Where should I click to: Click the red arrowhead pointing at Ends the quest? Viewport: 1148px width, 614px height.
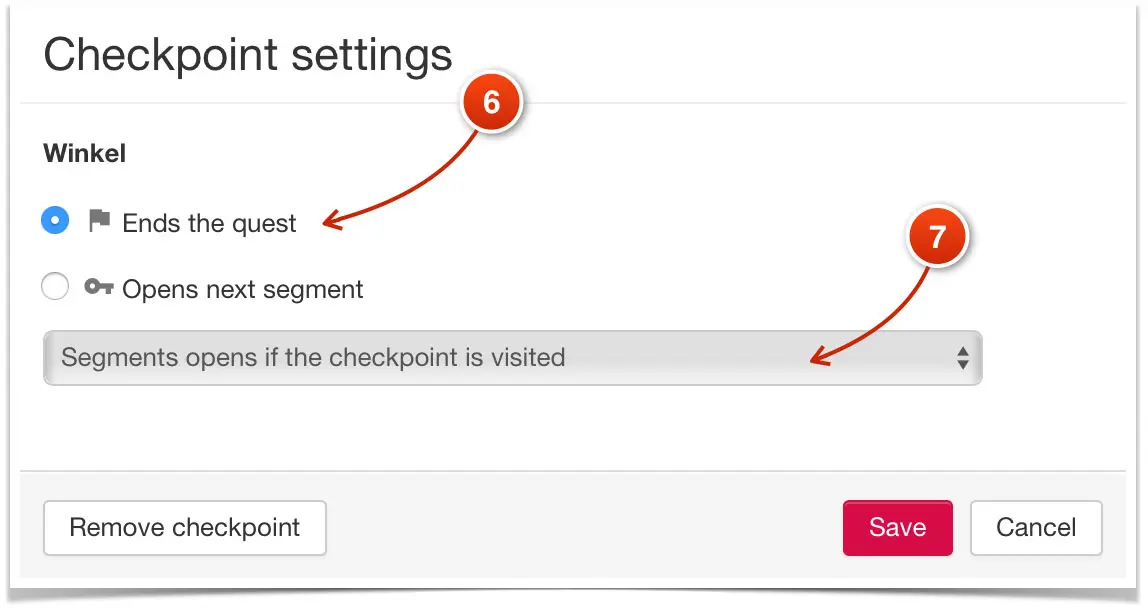click(332, 220)
